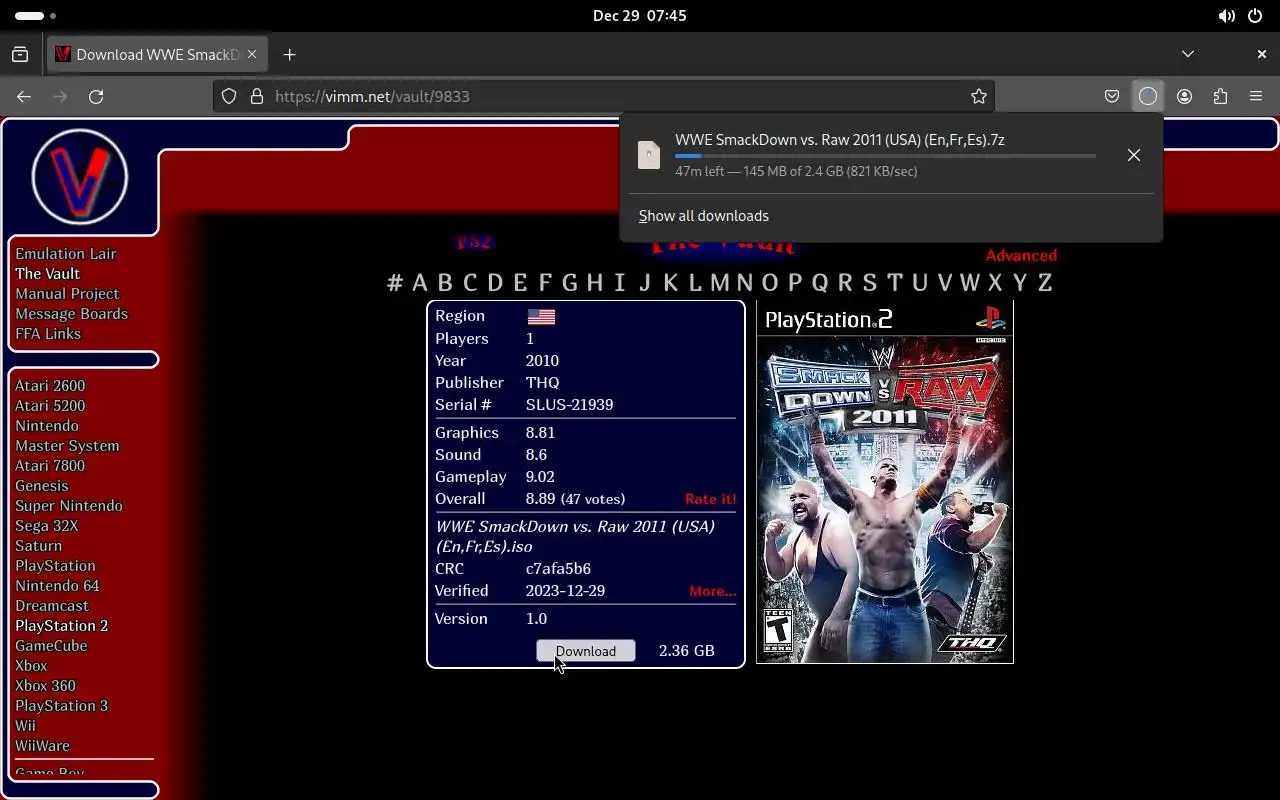Image resolution: width=1280 pixels, height=800 pixels.
Task: Select Atari 2600 system
Action: [50, 386]
